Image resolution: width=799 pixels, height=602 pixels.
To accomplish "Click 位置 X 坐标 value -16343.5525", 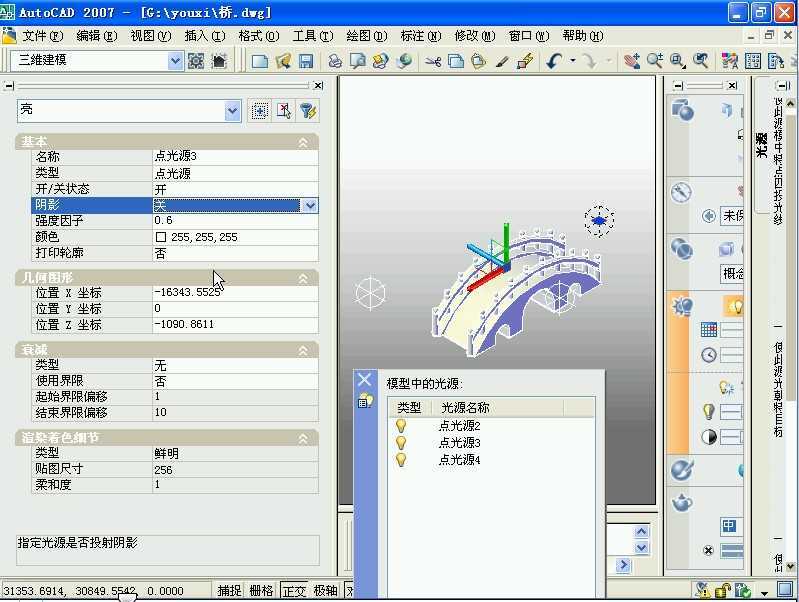I will [235, 293].
